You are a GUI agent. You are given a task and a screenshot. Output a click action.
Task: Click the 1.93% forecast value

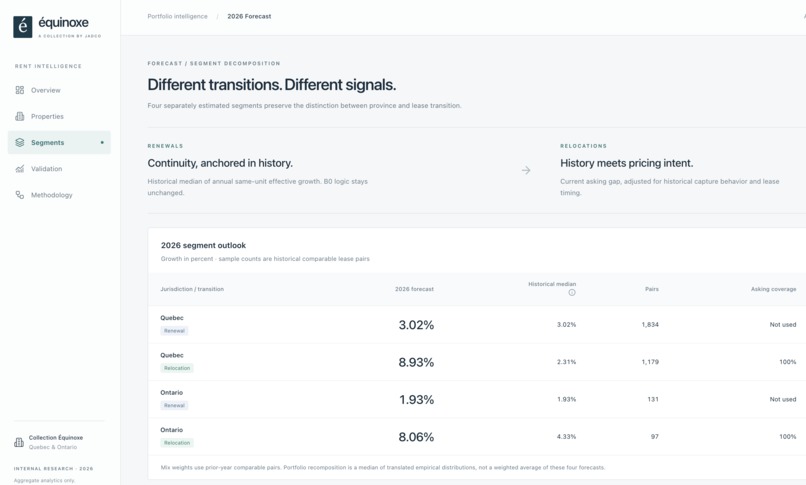tap(417, 400)
